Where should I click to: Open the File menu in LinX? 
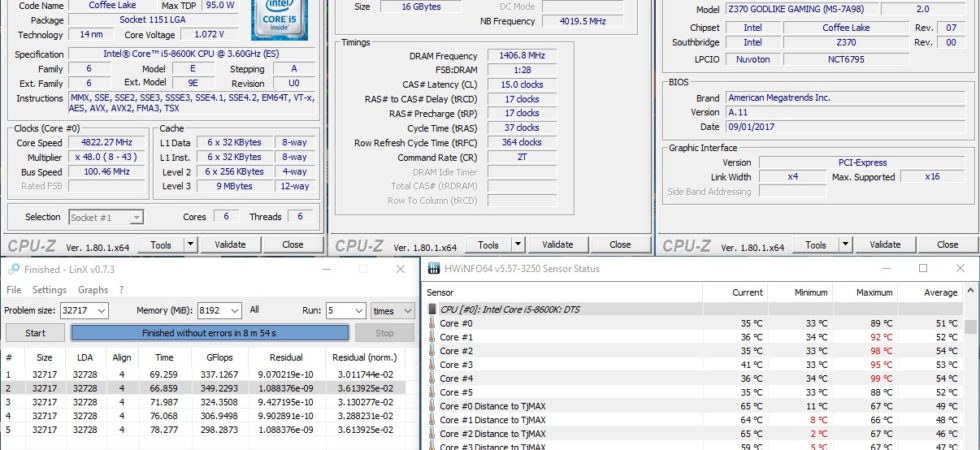tap(14, 290)
